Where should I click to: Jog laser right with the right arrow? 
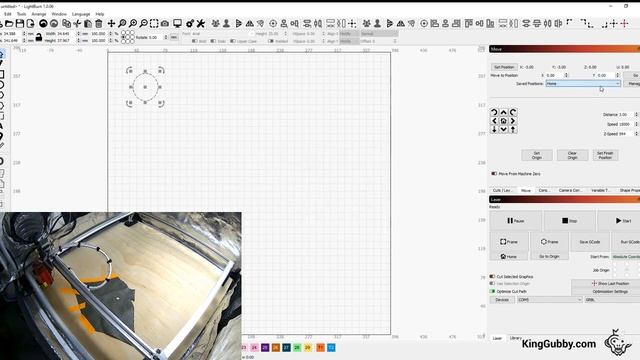513,121
